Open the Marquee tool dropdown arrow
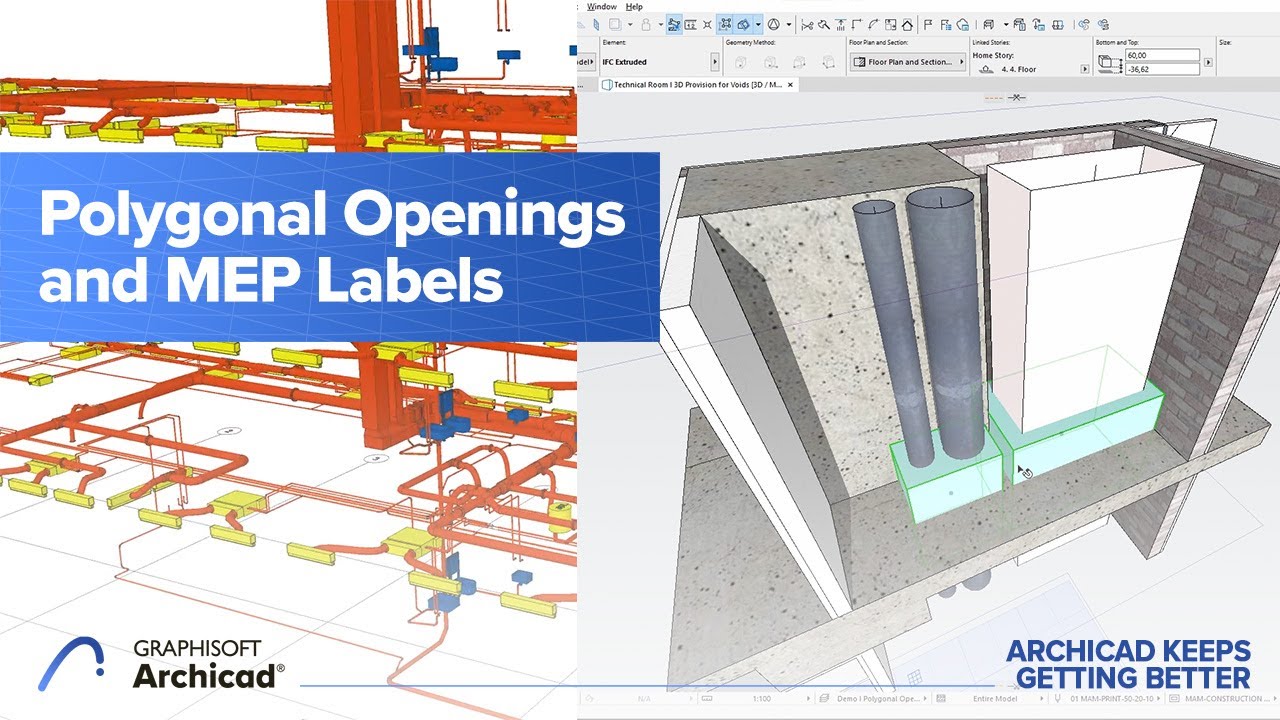 click(630, 24)
